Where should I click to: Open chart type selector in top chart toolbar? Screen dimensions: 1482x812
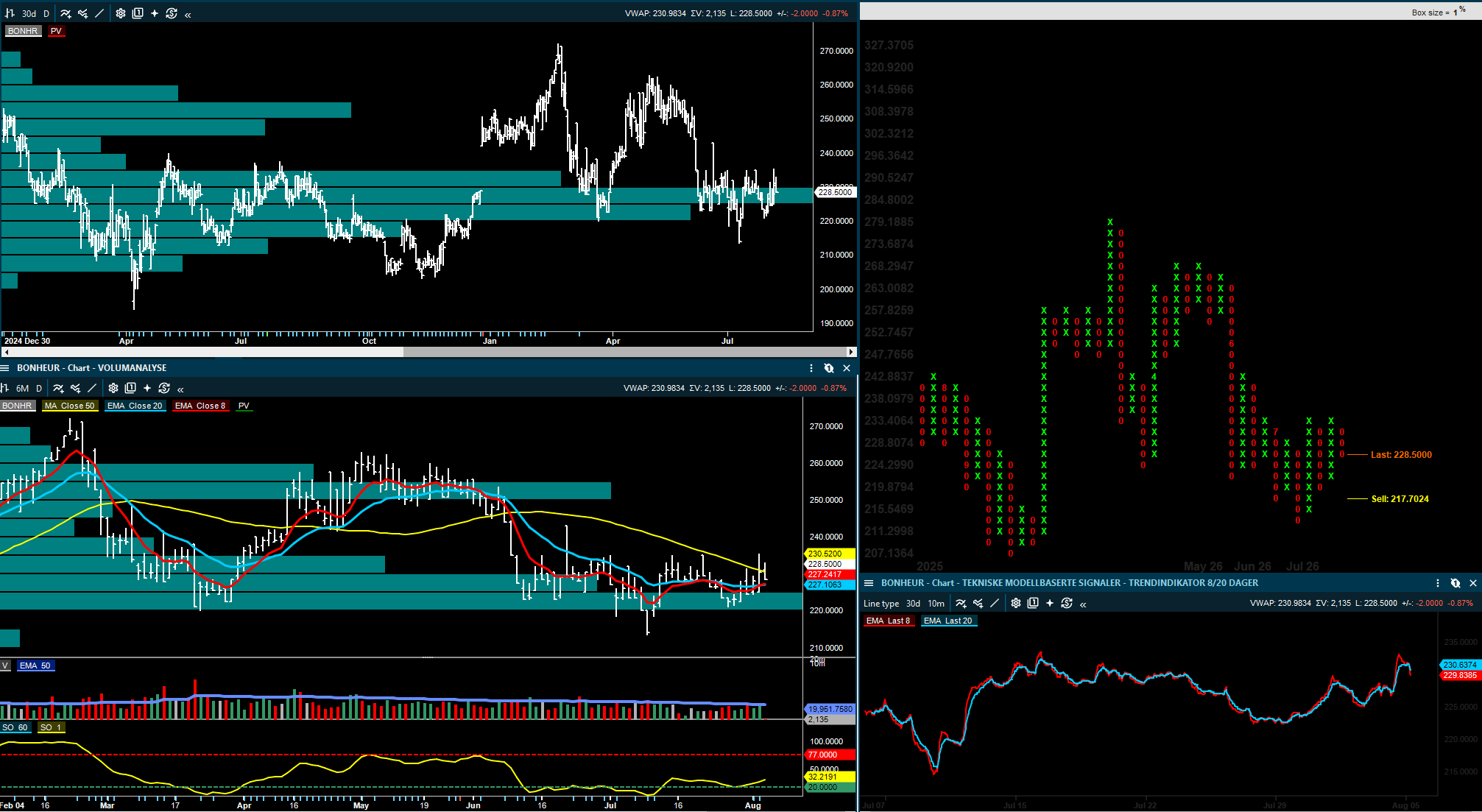pos(10,13)
